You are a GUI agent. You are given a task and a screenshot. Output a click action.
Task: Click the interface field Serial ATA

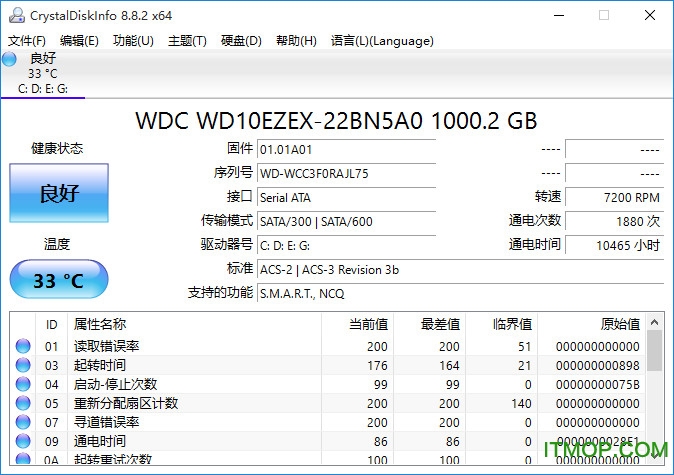click(346, 198)
